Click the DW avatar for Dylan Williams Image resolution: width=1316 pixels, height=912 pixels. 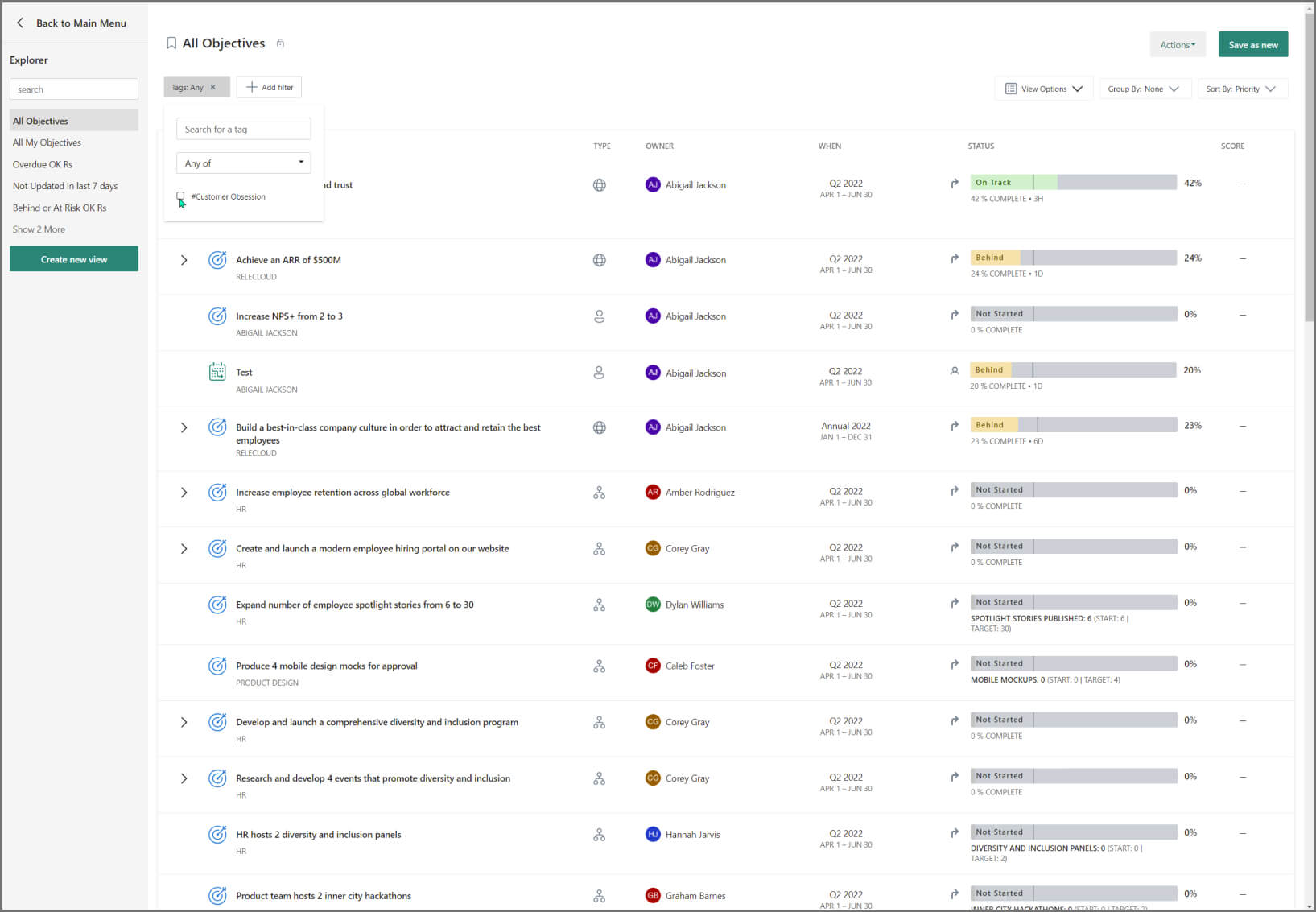point(653,605)
